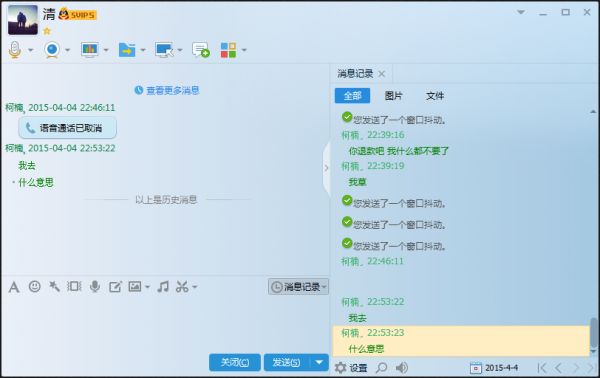Expand presentation options dropdown arrow
Viewport: 600px width, 378px height.
pos(106,50)
